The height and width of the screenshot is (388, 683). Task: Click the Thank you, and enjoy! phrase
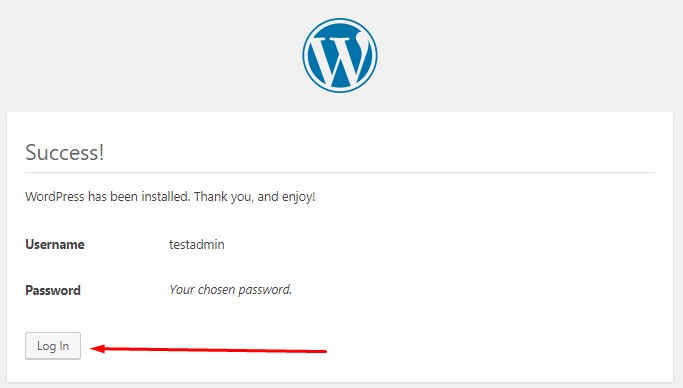(254, 197)
